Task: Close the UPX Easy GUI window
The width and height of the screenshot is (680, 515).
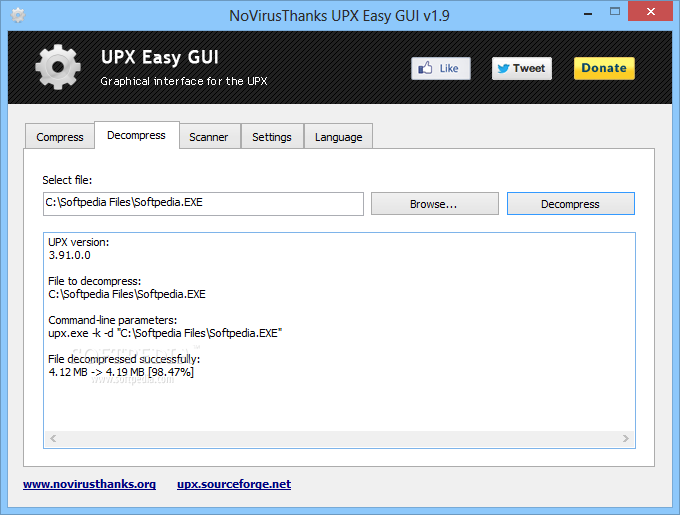Action: [651, 12]
